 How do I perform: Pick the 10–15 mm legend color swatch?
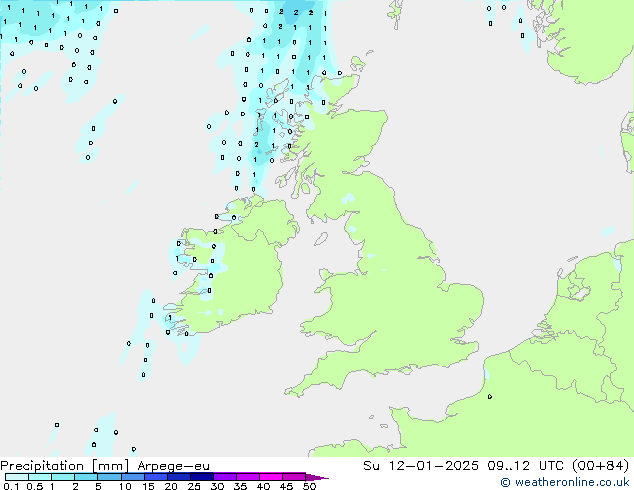pos(133,477)
